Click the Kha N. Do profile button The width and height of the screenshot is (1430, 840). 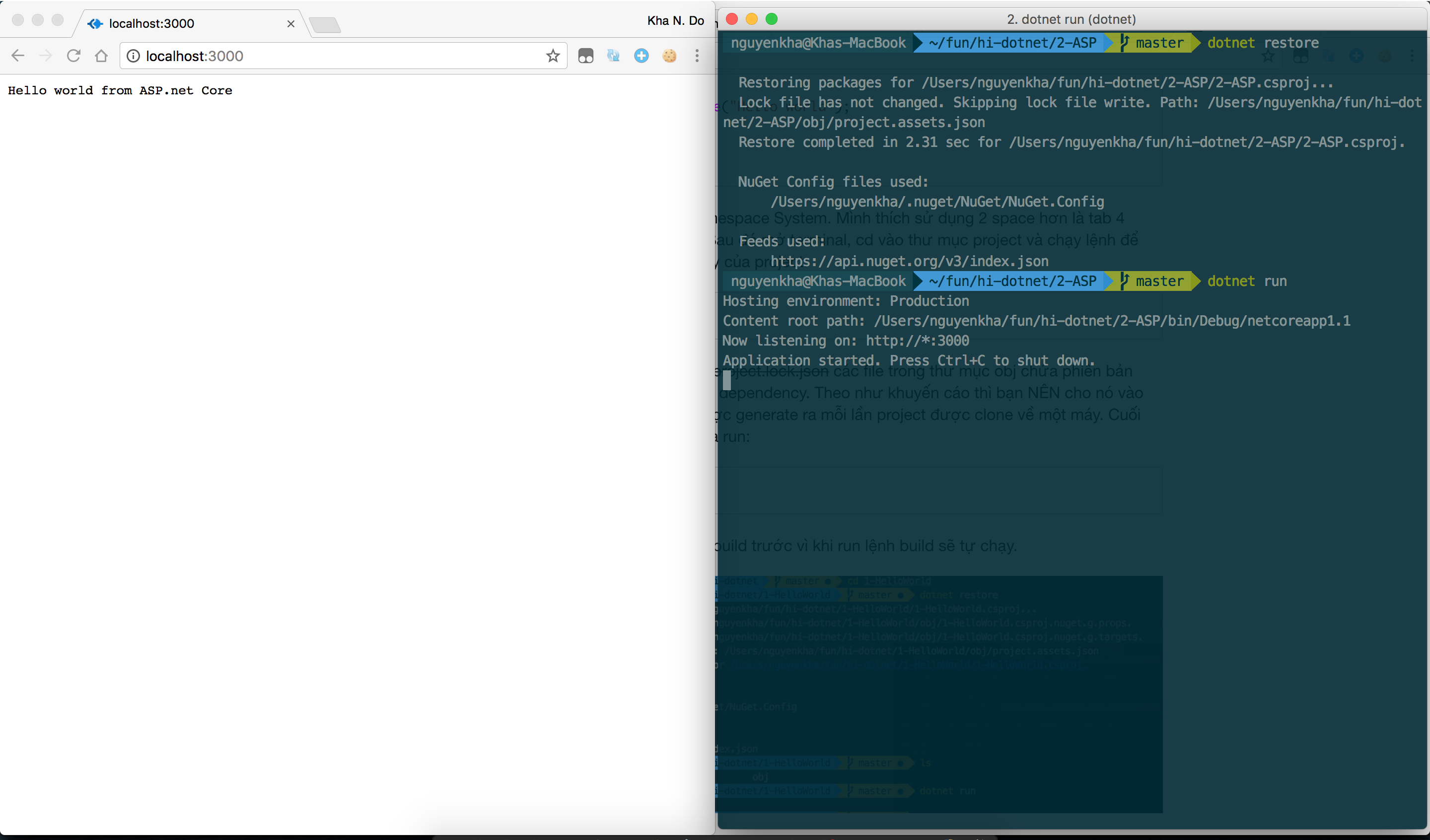tap(675, 21)
